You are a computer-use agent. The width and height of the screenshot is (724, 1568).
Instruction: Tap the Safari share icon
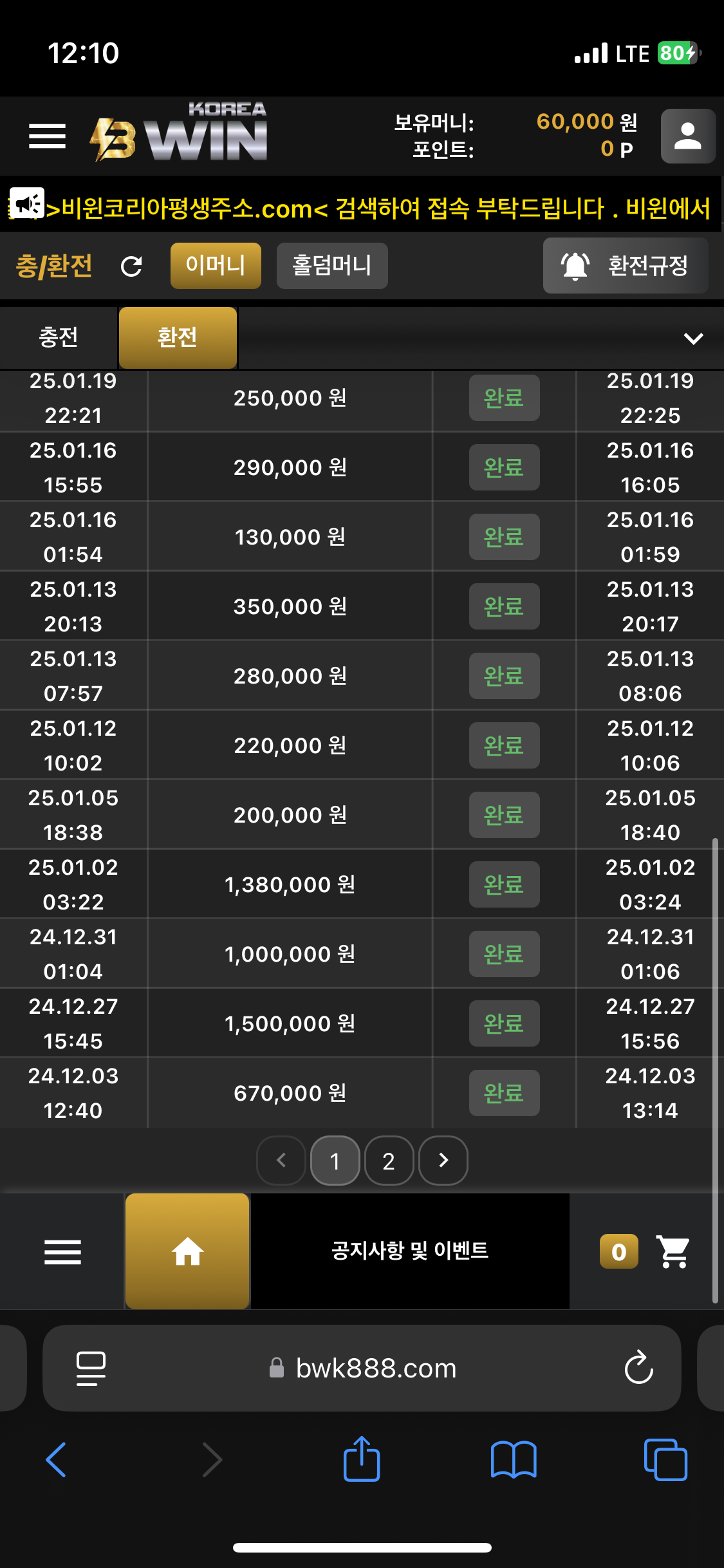click(x=362, y=1459)
